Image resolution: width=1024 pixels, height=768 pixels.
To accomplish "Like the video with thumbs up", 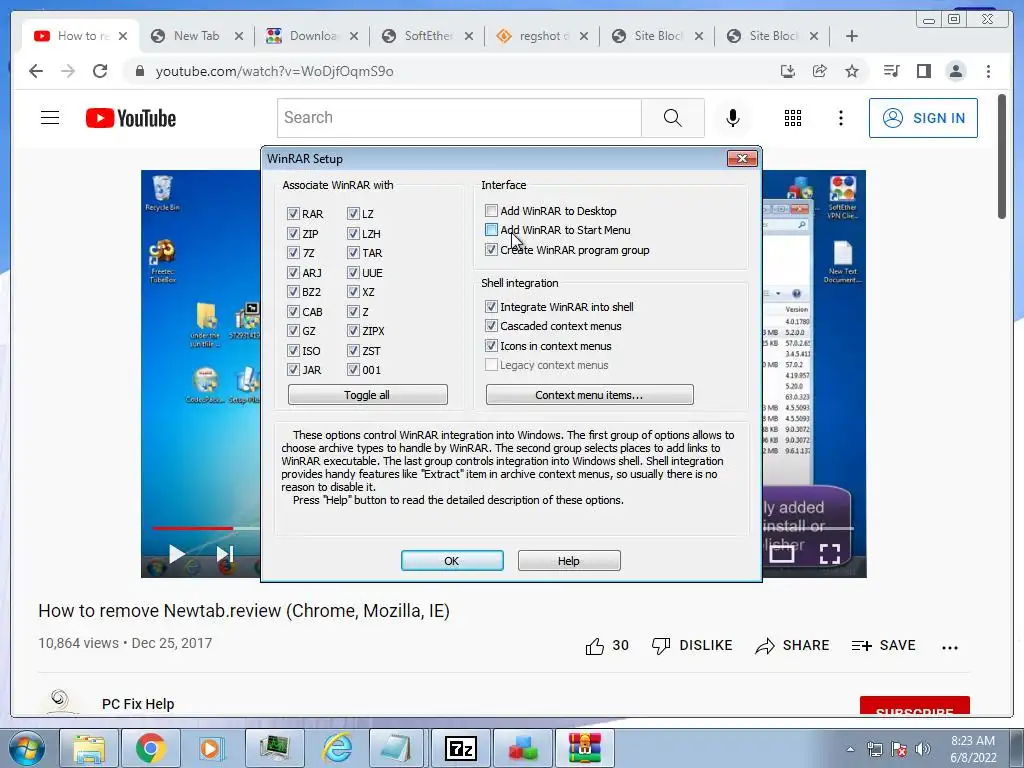I will click(x=607, y=646).
